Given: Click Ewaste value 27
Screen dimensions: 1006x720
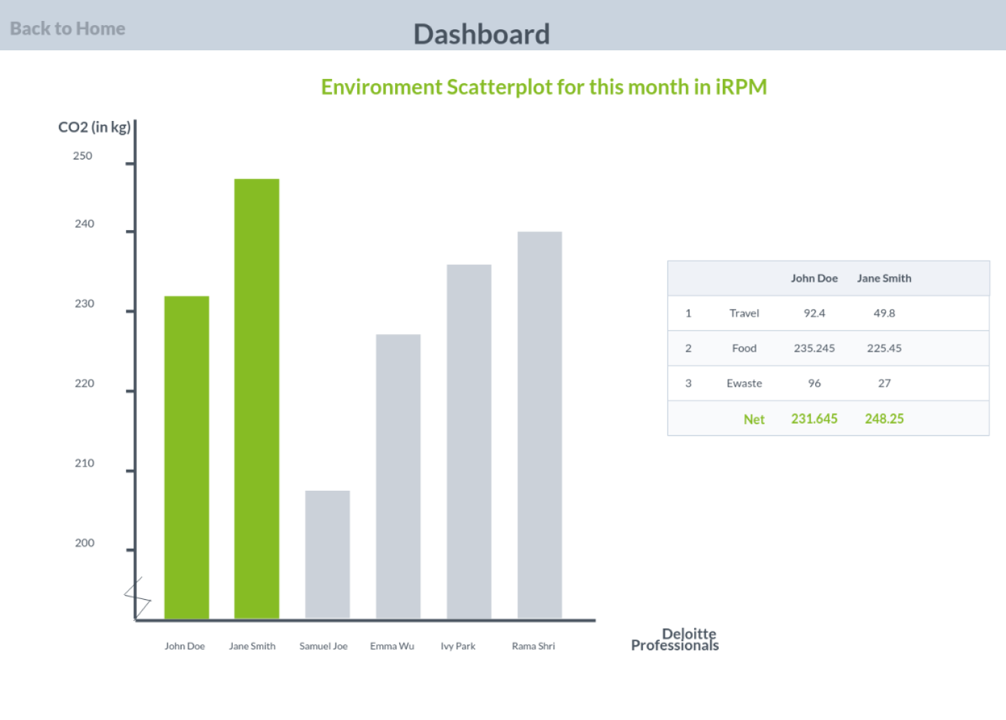Looking at the screenshot, I should coord(884,383).
